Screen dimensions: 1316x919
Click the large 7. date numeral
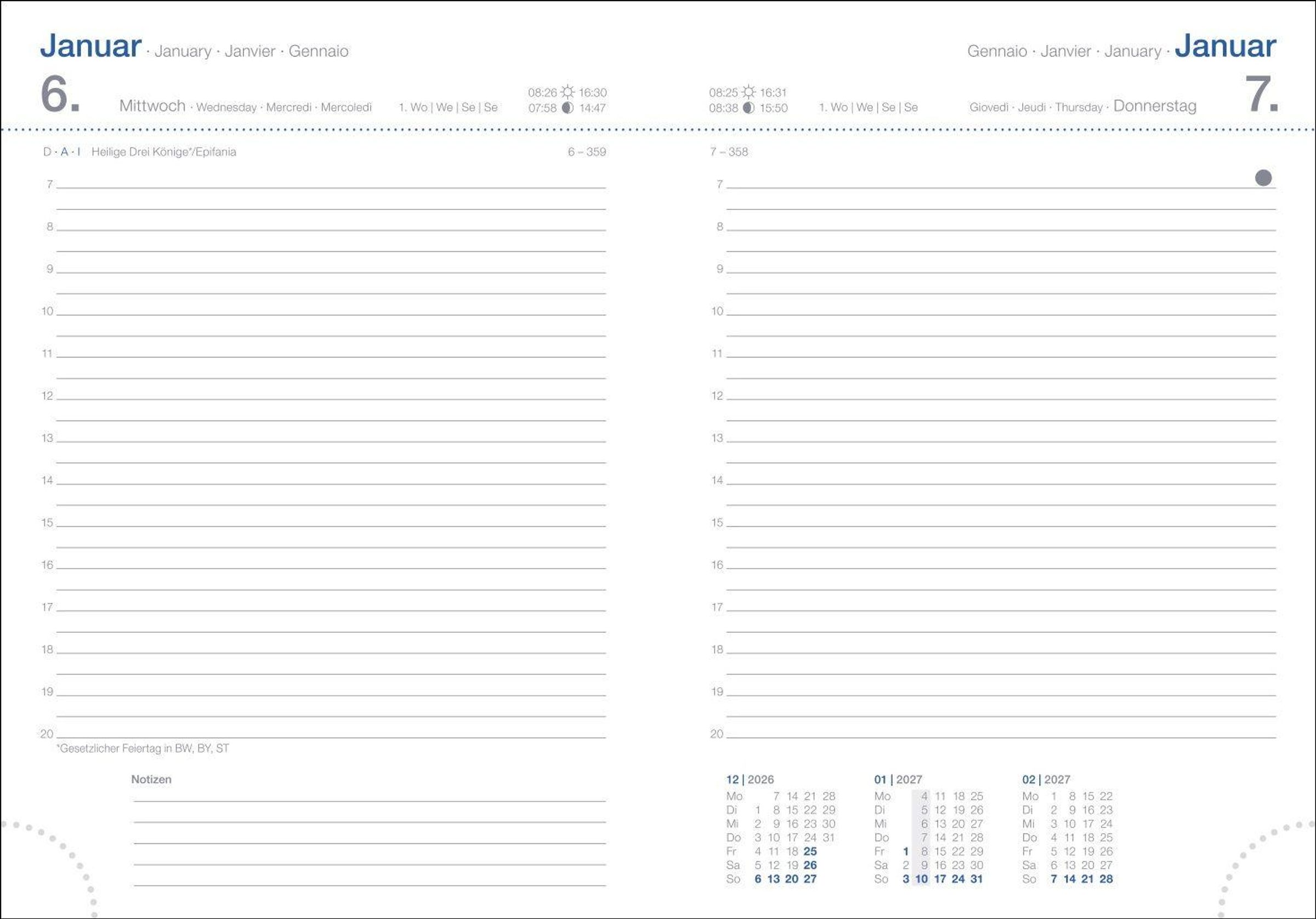click(x=1261, y=93)
